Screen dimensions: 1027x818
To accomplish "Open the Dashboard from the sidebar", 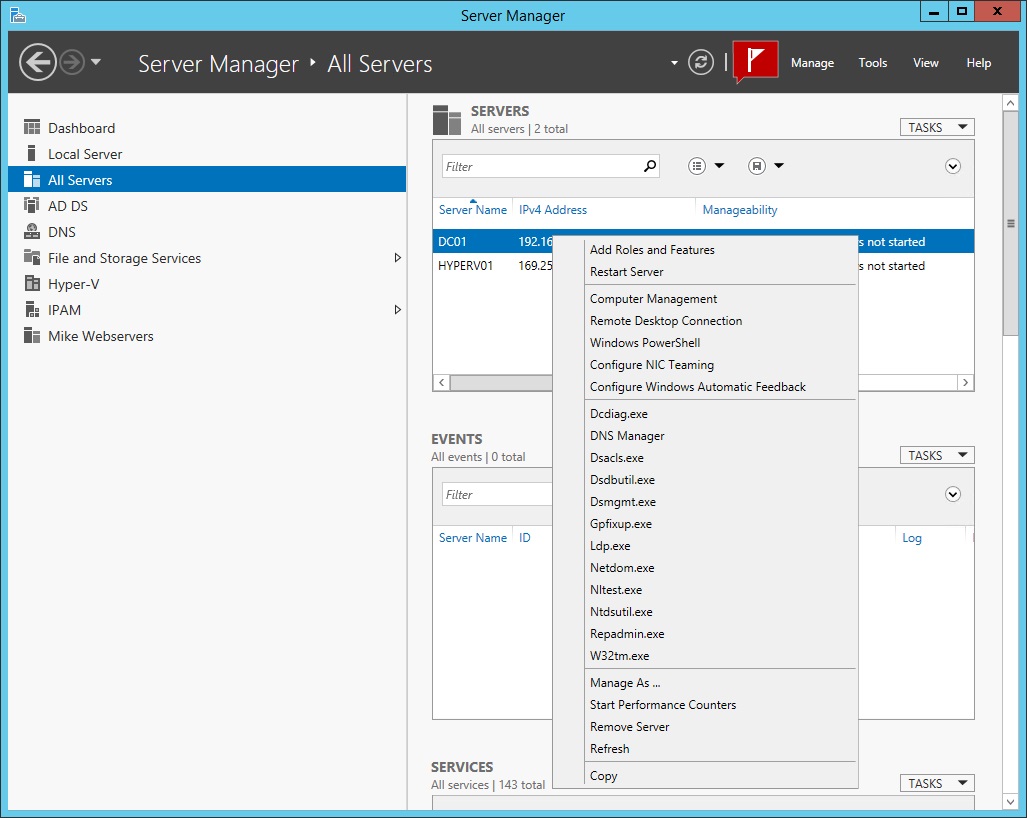I will [81, 128].
